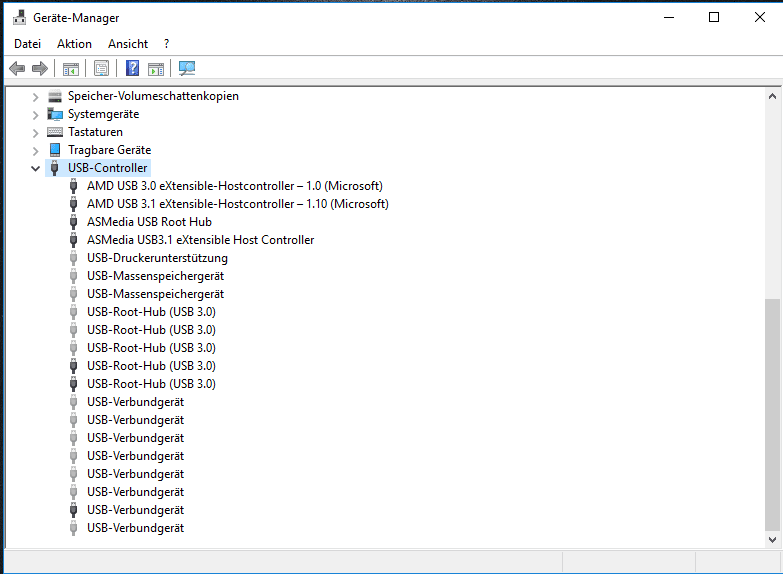
Task: Click icon beside ASMedia USB Root Hub
Action: pyautogui.click(x=73, y=222)
